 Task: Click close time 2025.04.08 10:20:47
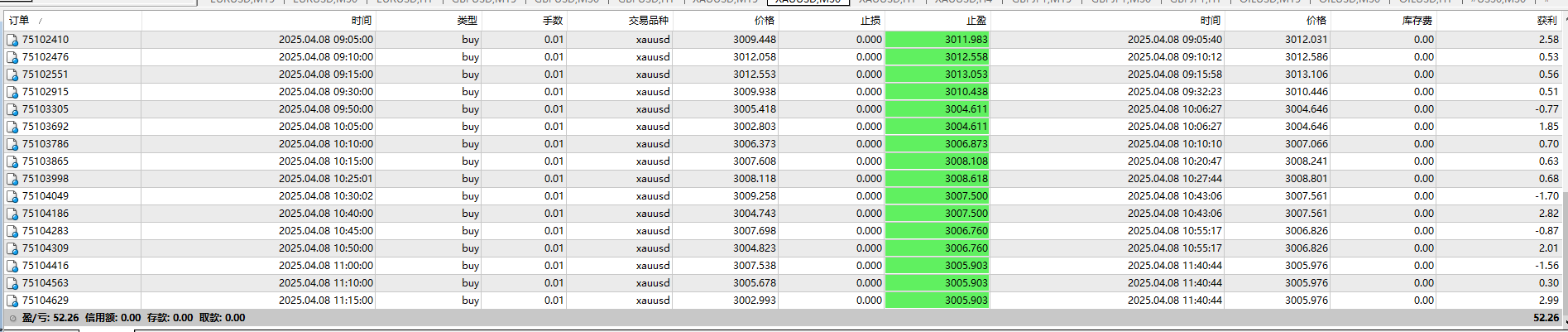1175,161
